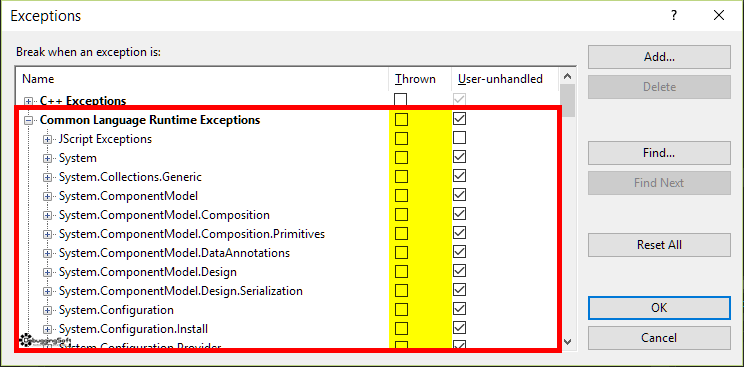Click the Thrown column header
The height and width of the screenshot is (367, 744).
pos(420,79)
